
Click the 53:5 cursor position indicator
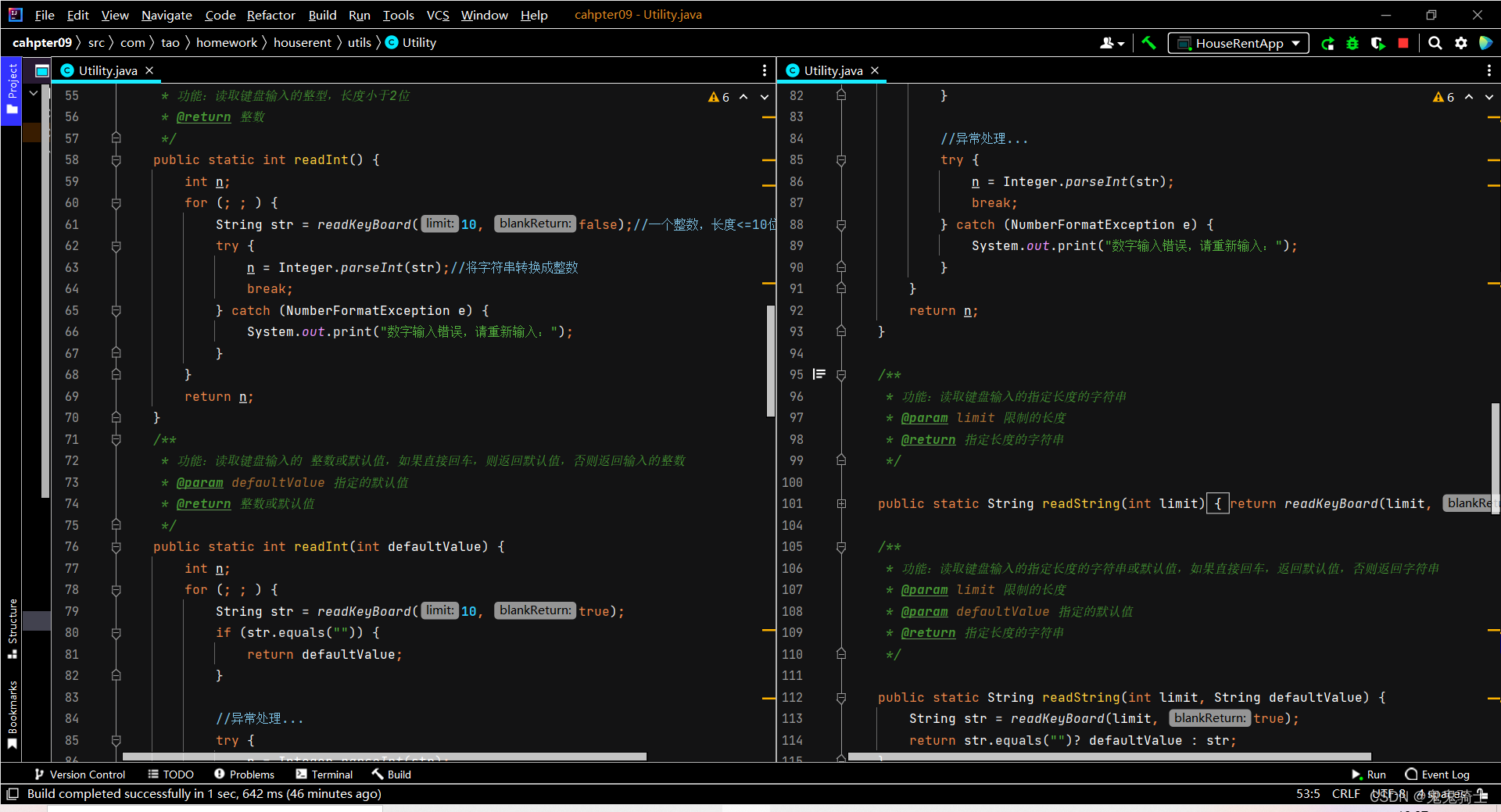(1308, 794)
